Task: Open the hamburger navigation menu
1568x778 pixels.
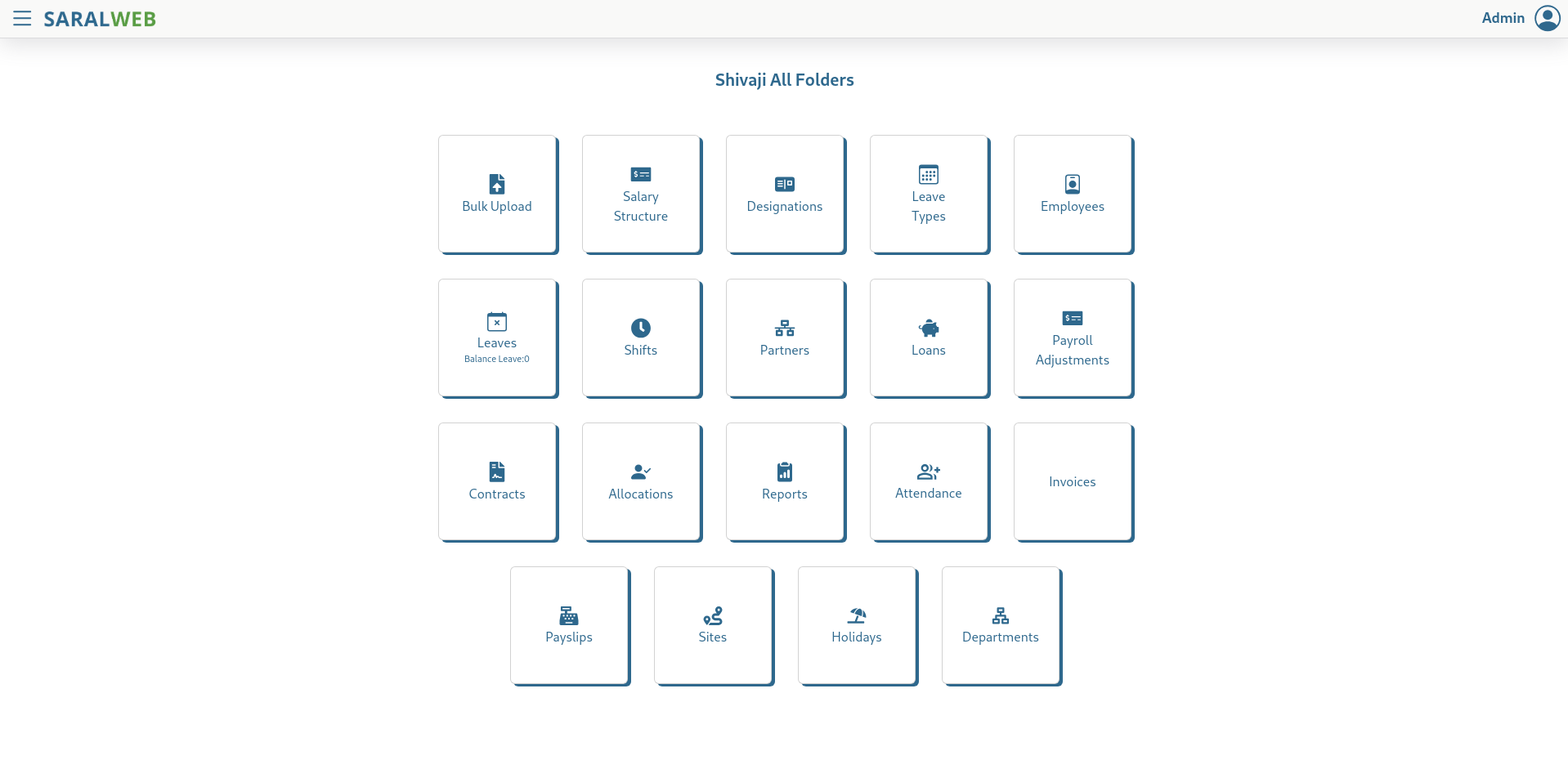Action: pos(22,19)
